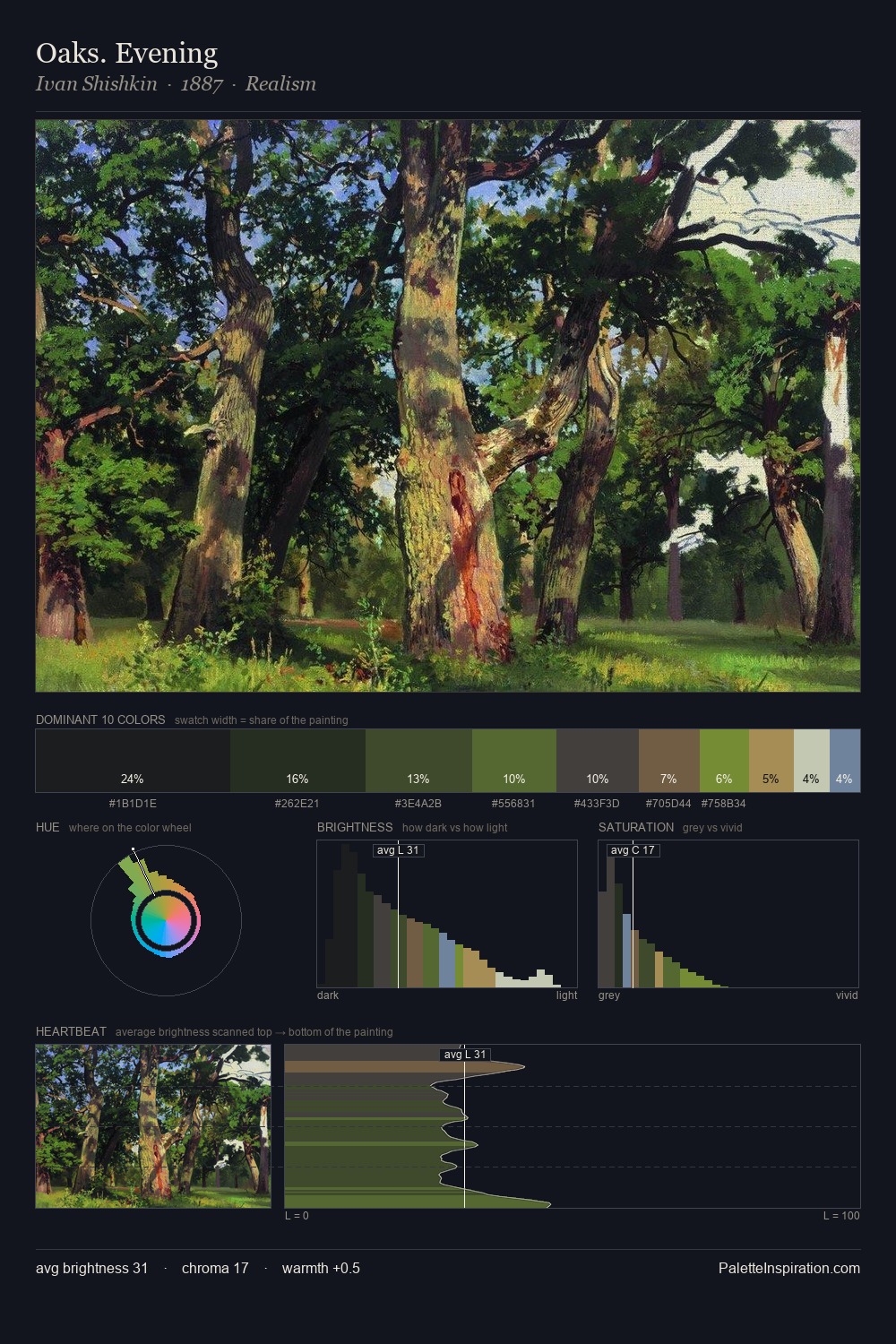The width and height of the screenshot is (896, 1344).
Task: Click the 'L = 0' axis label
Action: [x=297, y=1216]
